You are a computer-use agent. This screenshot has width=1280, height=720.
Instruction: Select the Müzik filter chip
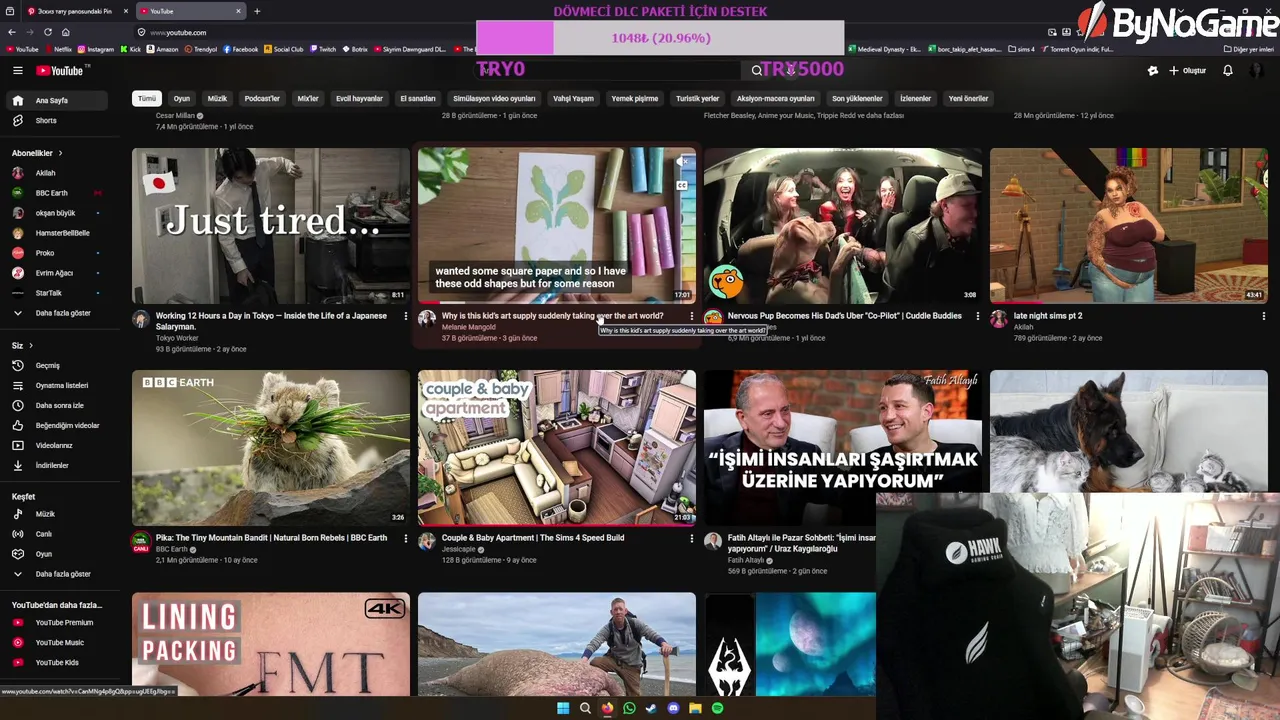coord(217,99)
